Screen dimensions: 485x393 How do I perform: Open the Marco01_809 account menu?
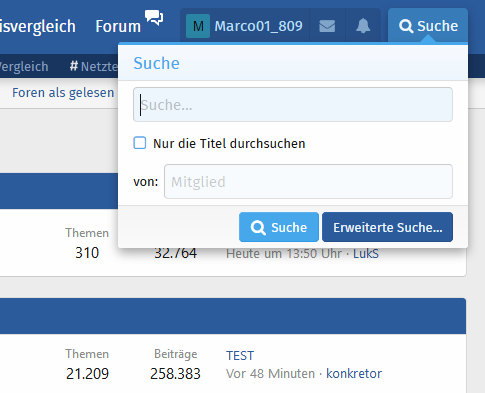click(x=245, y=26)
